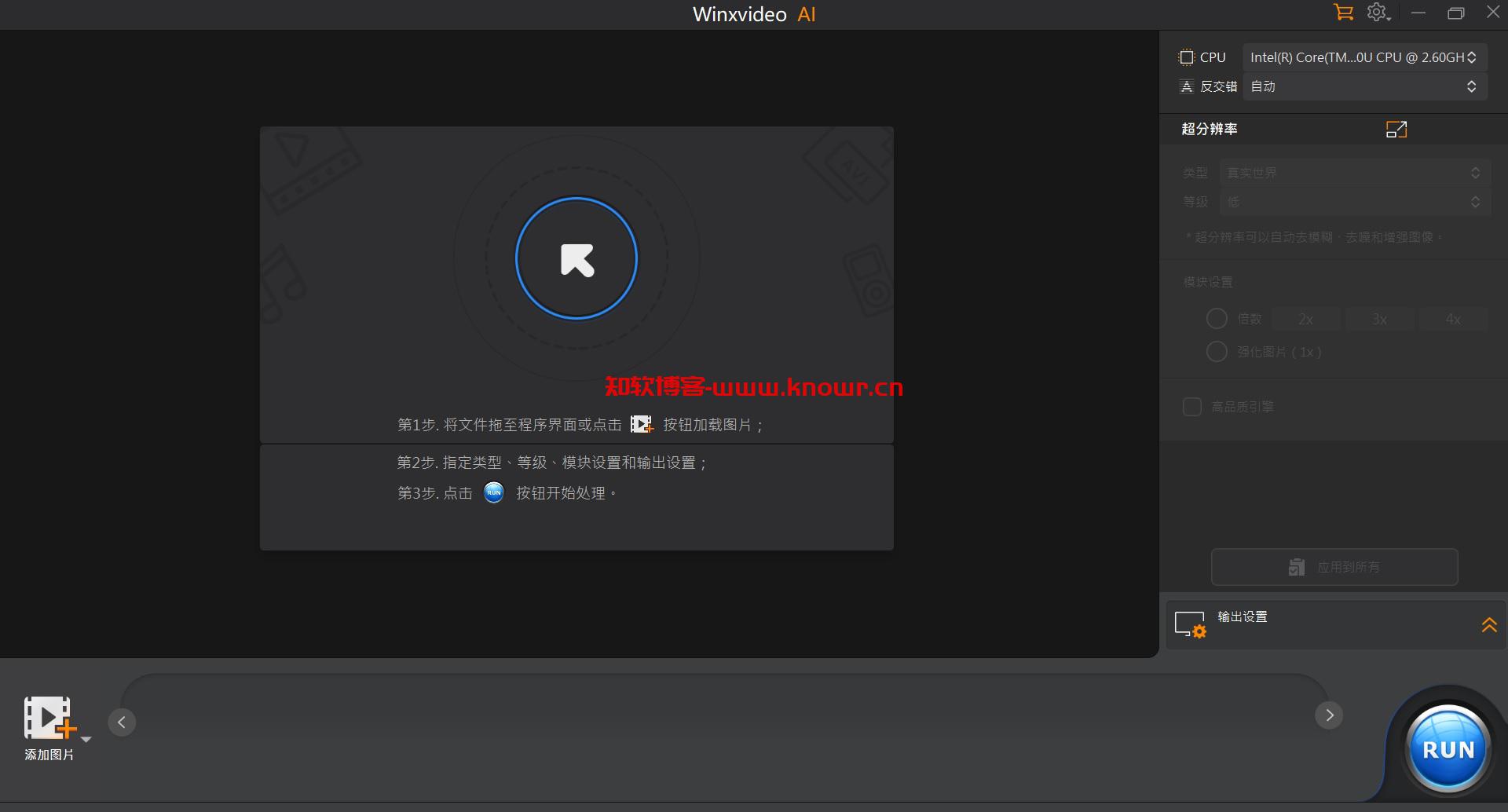
Task: Click the 第2步 instruction text
Action: pyautogui.click(x=551, y=463)
